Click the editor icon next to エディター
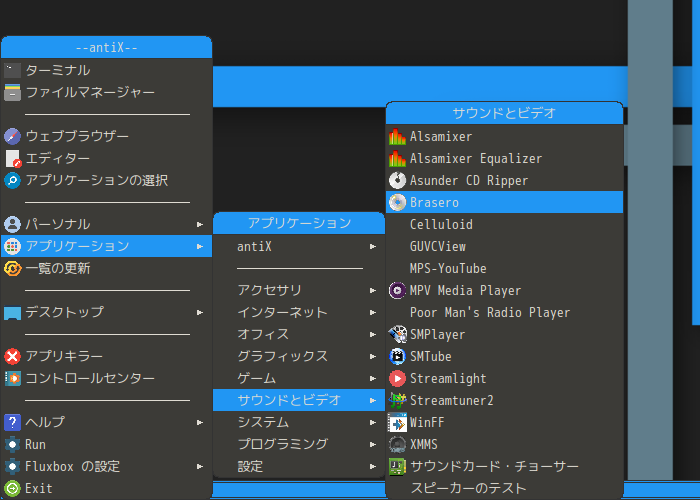Screen dimensions: 700x500 pos(12,158)
